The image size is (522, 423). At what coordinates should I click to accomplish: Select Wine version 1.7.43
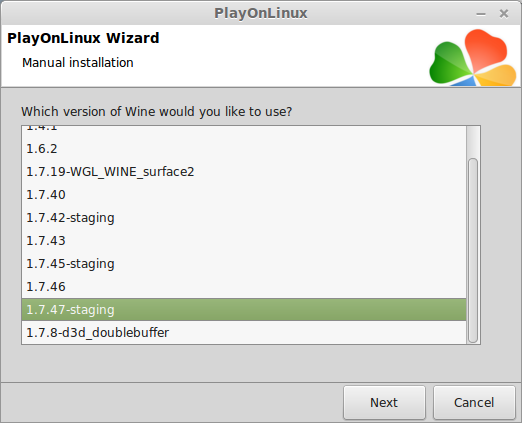(244, 241)
